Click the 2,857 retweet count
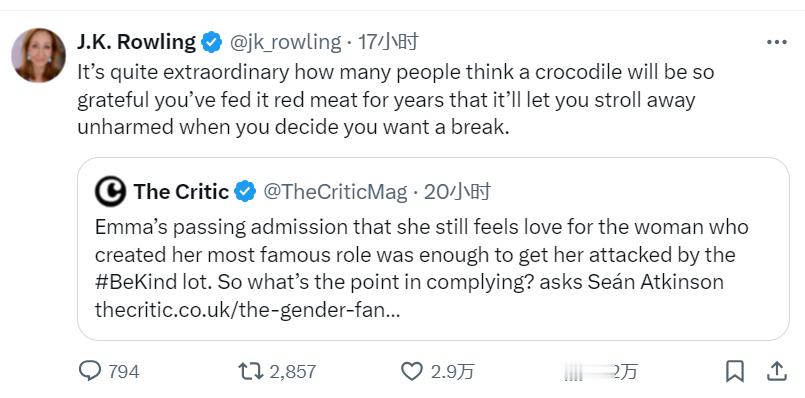The width and height of the screenshot is (805, 398). click(293, 371)
